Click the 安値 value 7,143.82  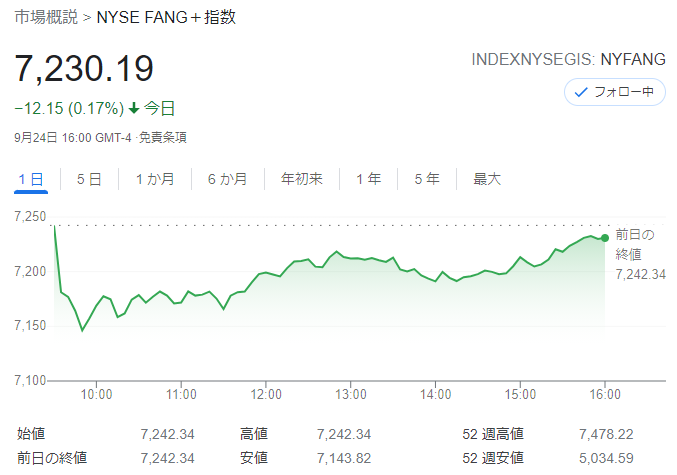(344, 458)
